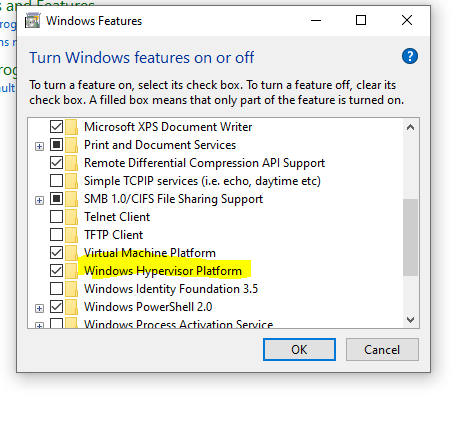Click folder icon beside Remote Differential Compression

point(71,163)
